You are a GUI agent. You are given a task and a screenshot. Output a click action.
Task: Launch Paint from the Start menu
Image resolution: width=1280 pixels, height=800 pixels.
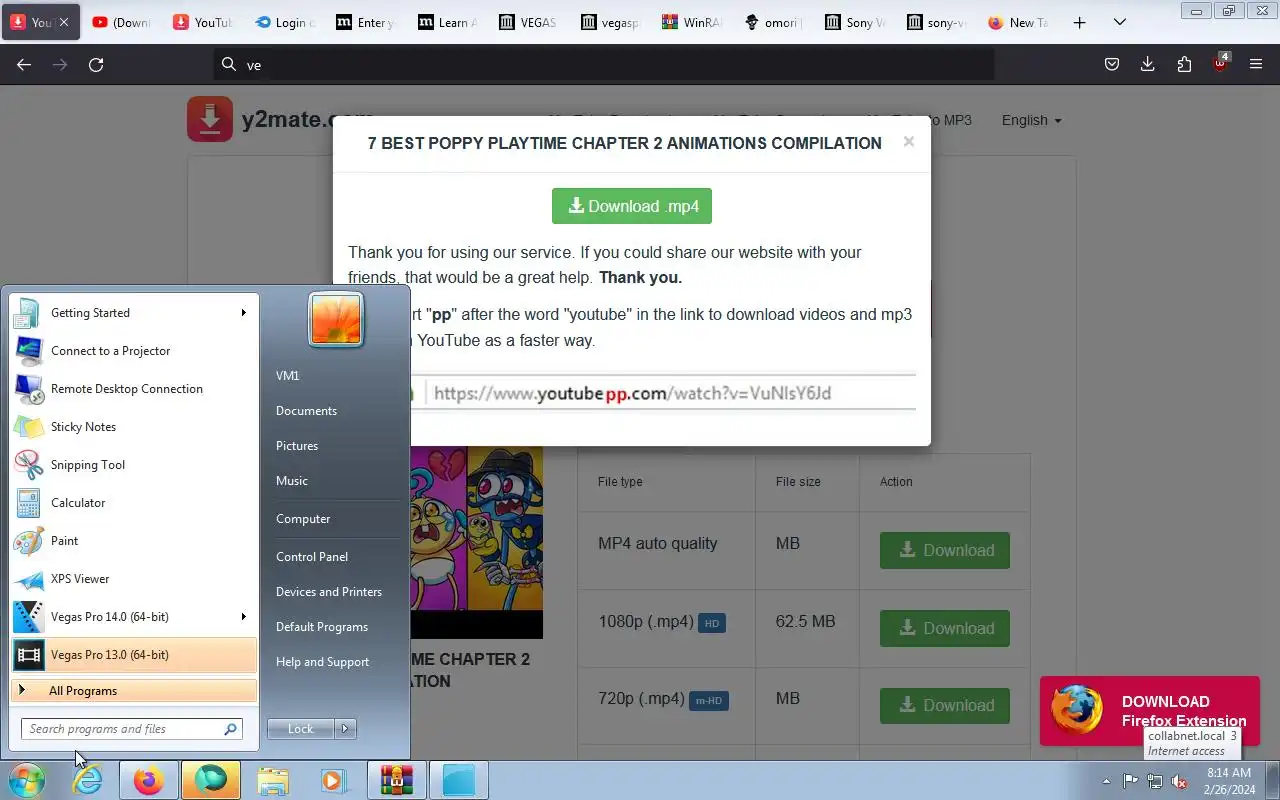[x=134, y=541]
